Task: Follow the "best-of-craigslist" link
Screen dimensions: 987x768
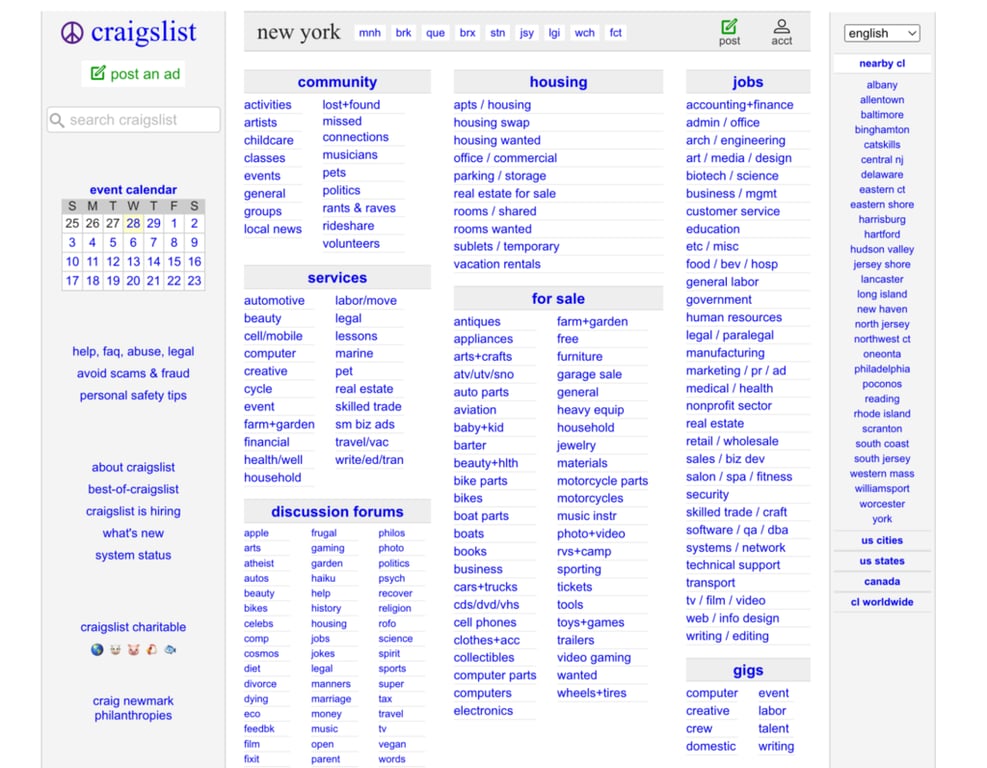Action: [x=133, y=489]
